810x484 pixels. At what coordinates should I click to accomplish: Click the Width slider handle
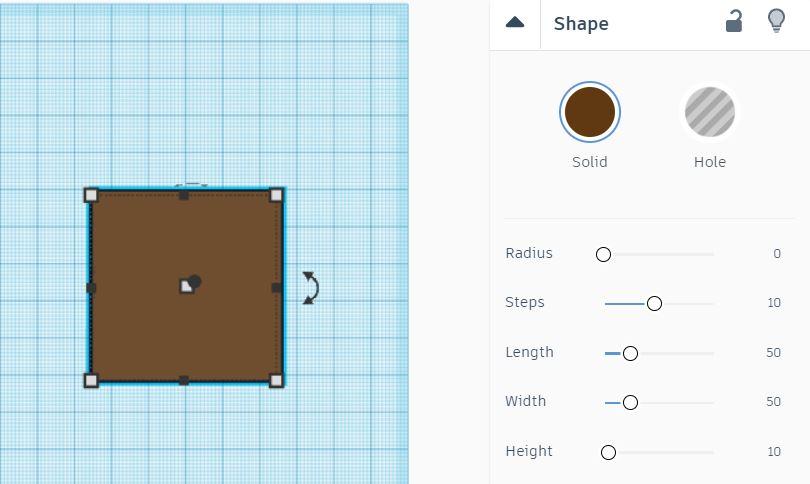point(630,402)
